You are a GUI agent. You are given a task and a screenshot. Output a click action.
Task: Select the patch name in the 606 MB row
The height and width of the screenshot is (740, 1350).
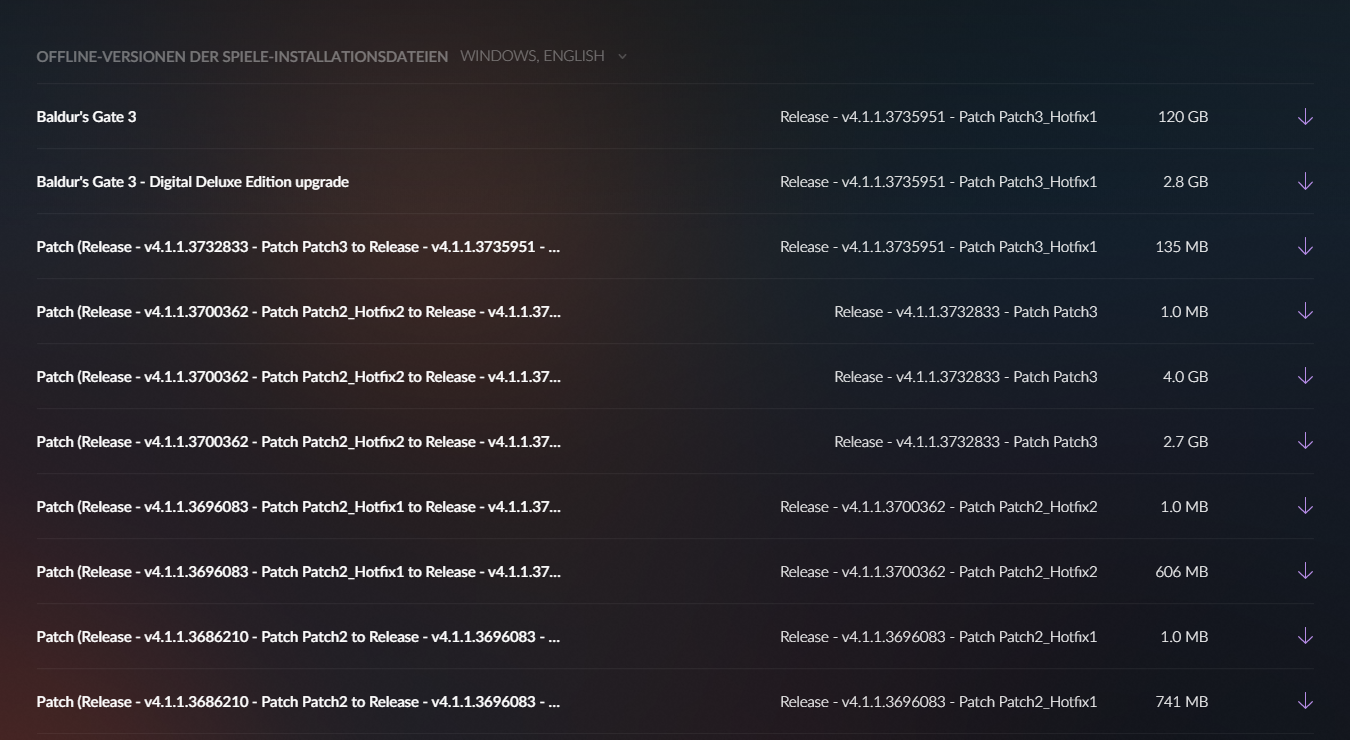click(x=298, y=572)
